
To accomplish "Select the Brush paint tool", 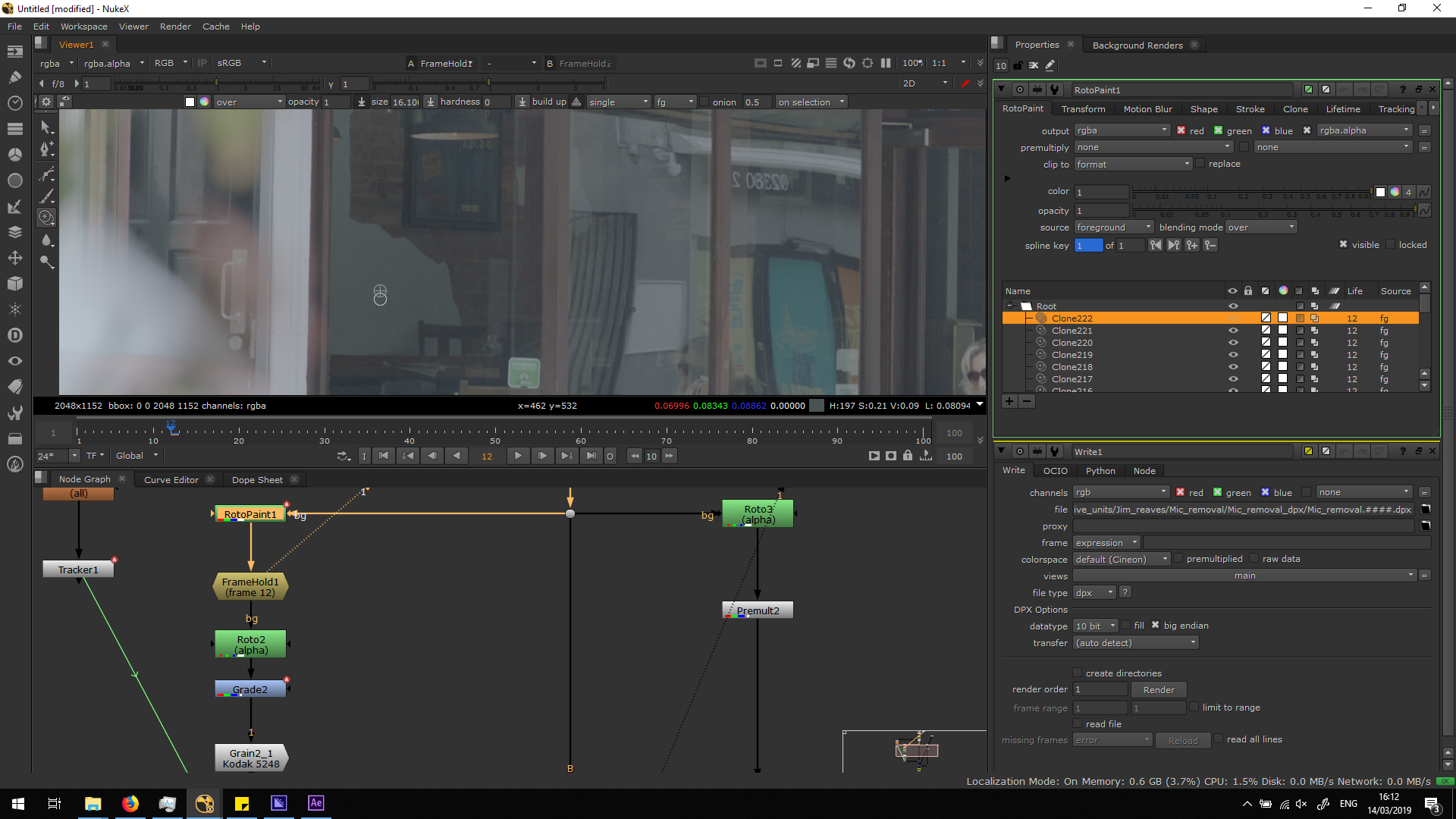I will [46, 196].
